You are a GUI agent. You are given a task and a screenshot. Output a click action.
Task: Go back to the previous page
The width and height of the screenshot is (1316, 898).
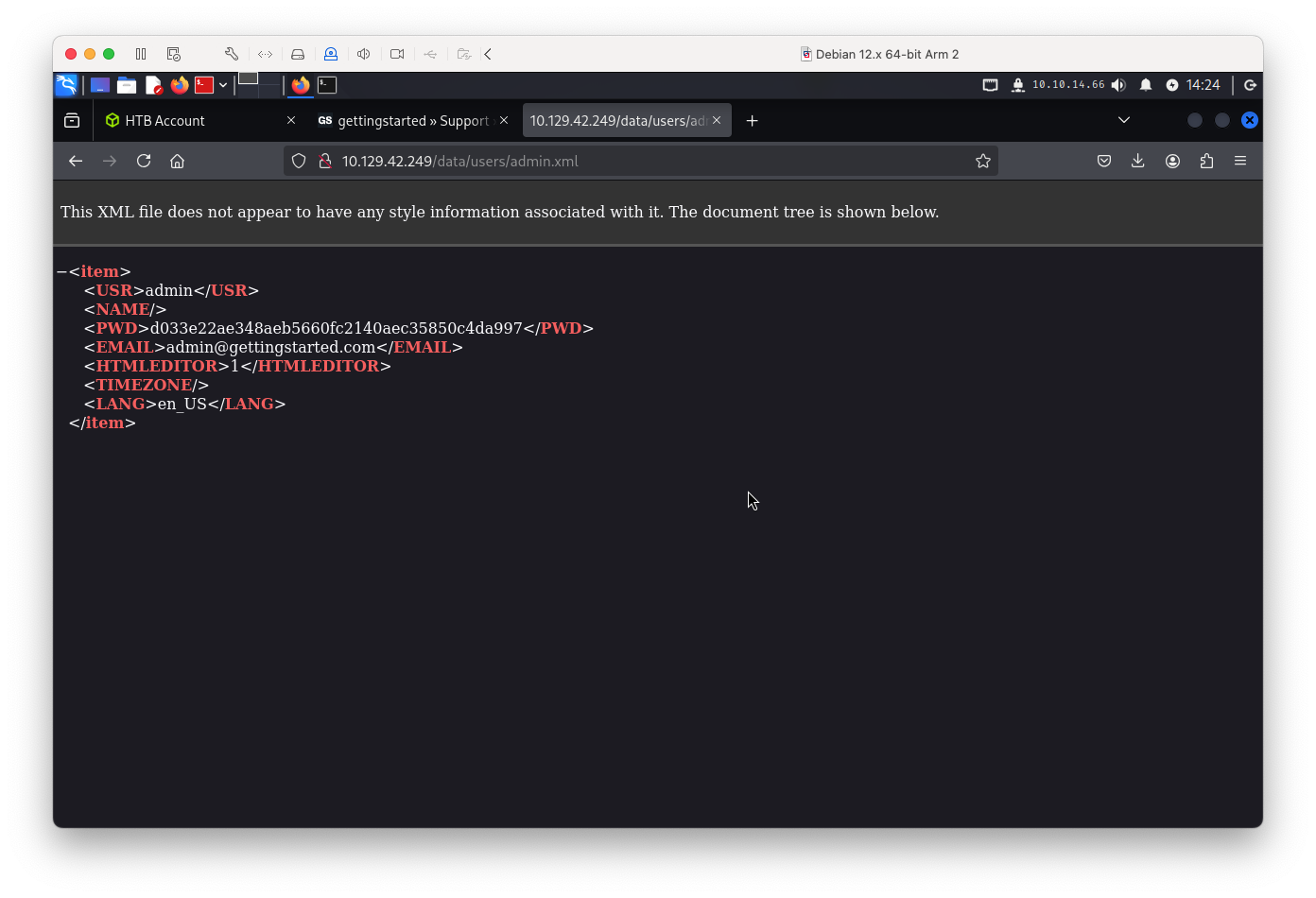pos(76,161)
